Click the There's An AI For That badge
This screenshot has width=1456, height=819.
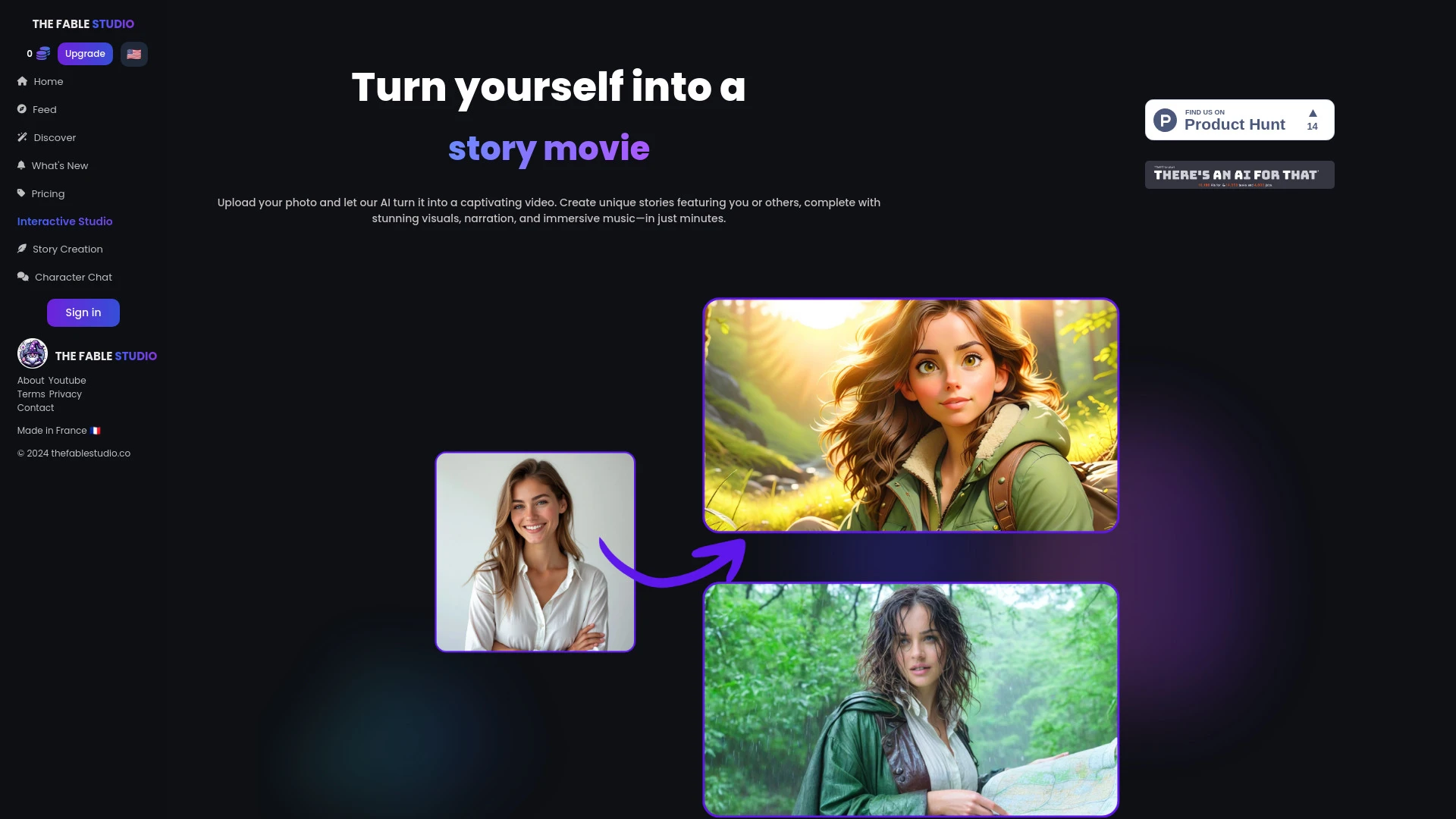click(1240, 175)
